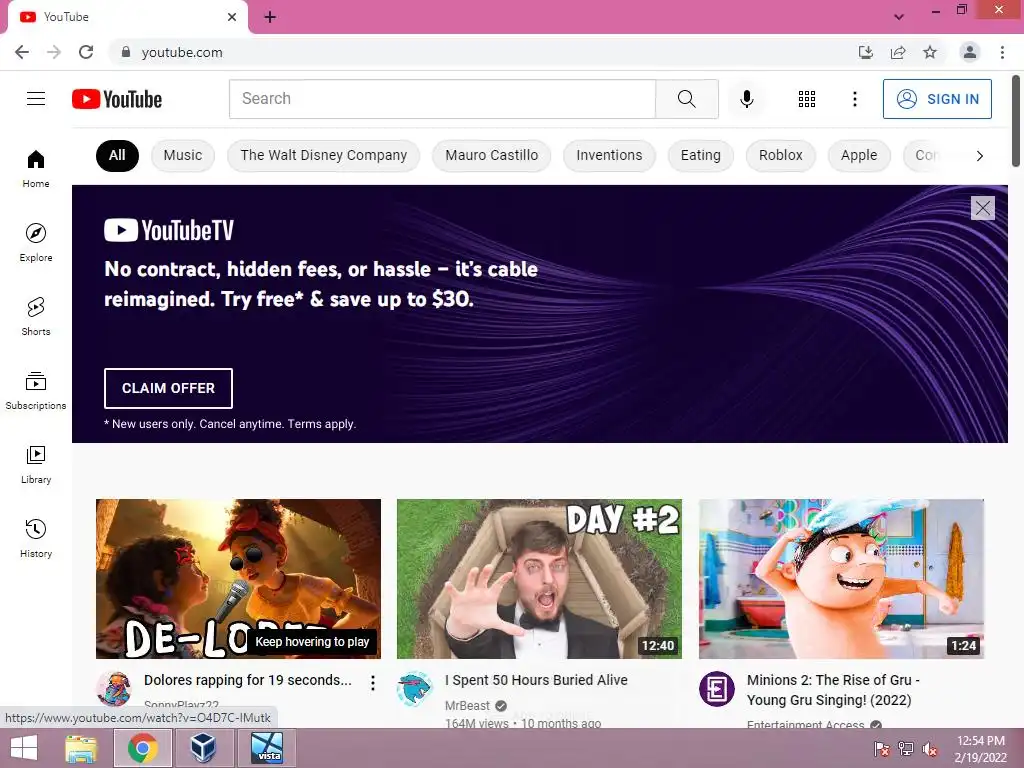
Task: Open Subscriptions in sidebar
Action: point(36,390)
